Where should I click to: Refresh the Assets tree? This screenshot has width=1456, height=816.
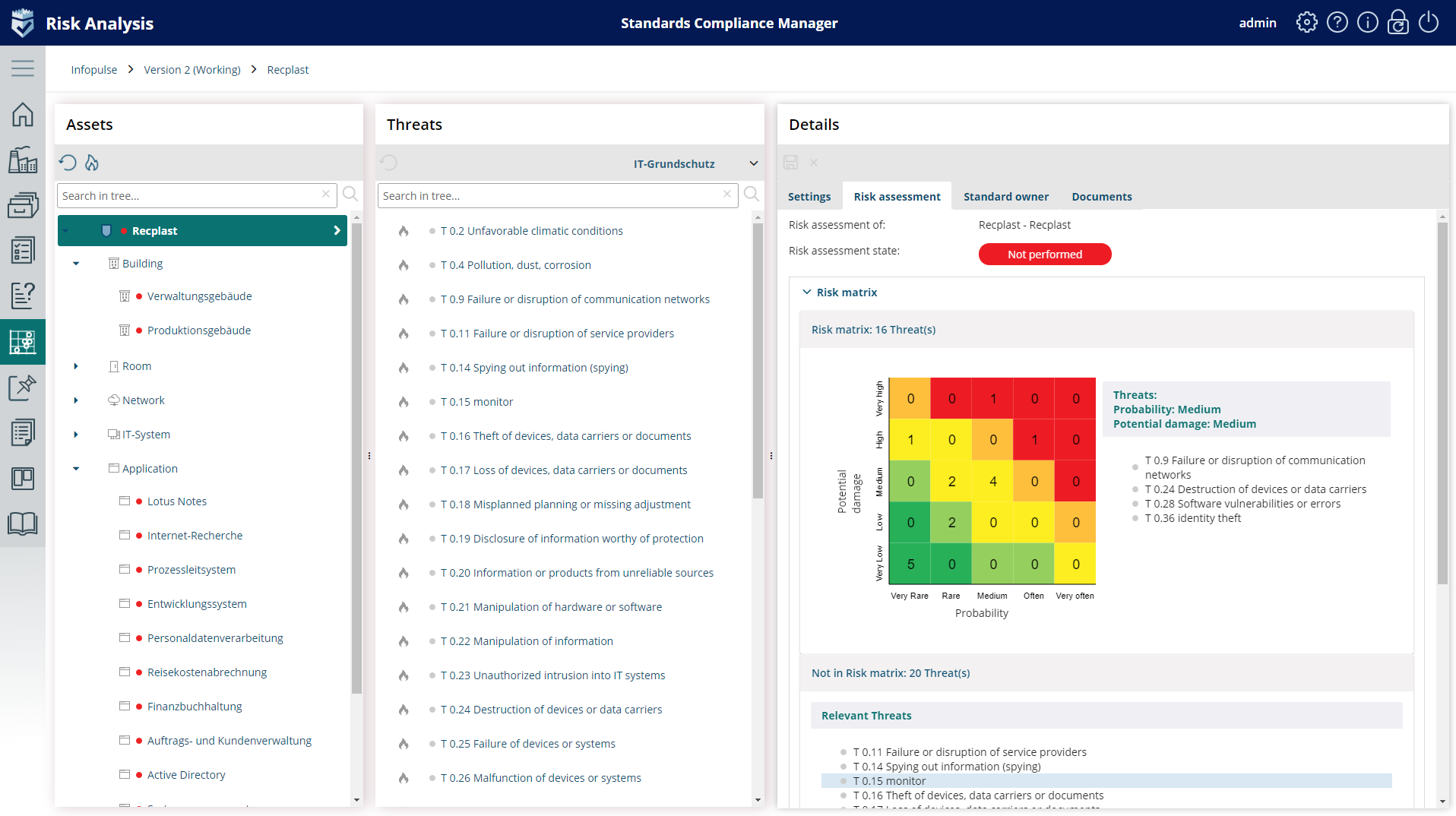coord(68,163)
